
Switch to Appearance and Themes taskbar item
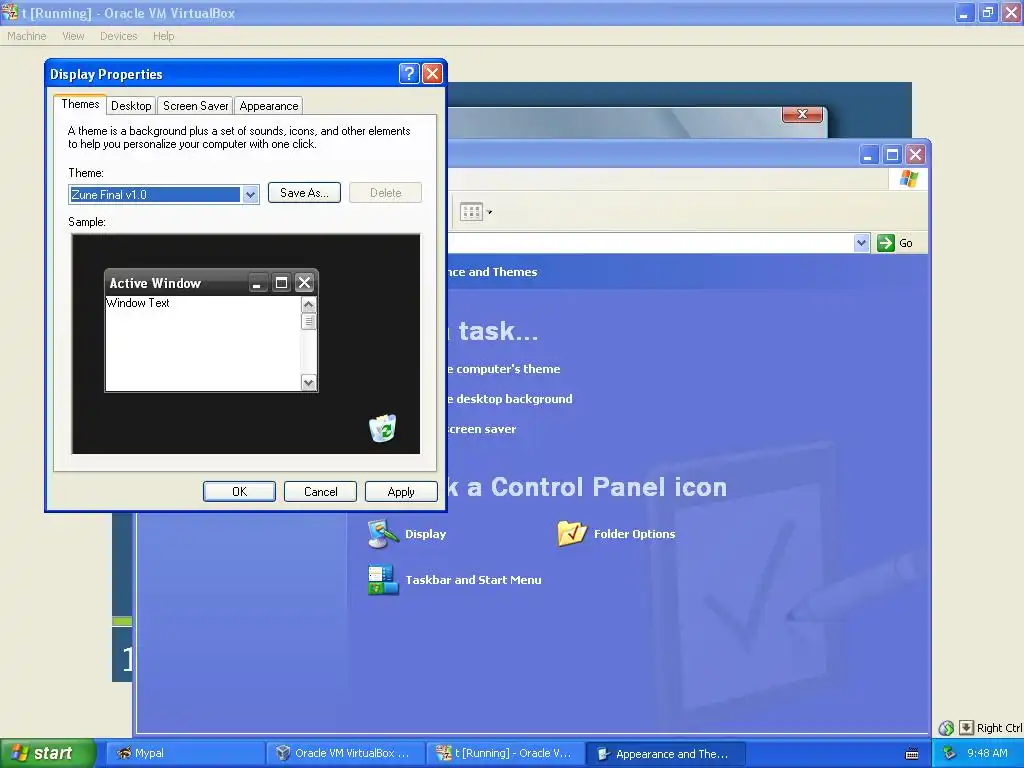point(665,754)
